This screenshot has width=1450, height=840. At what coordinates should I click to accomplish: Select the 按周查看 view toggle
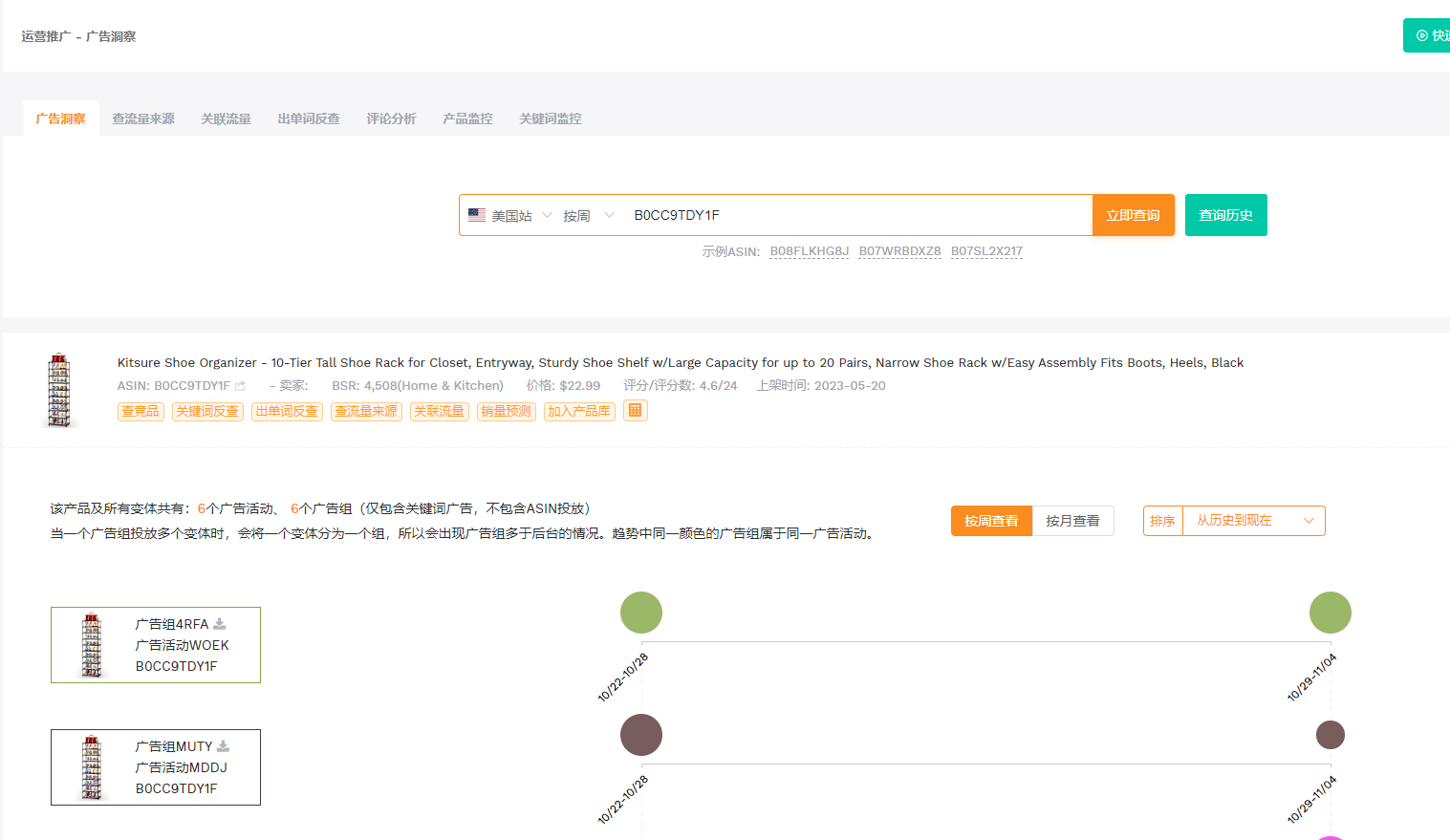991,520
